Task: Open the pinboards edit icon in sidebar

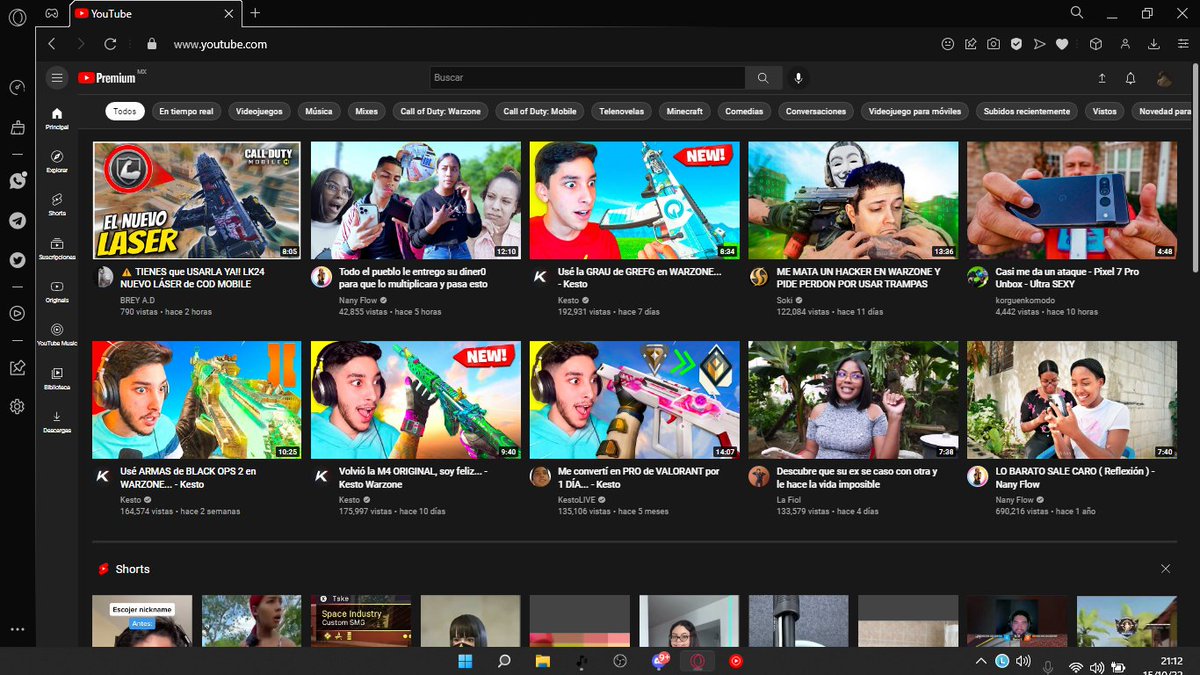Action: point(17,367)
